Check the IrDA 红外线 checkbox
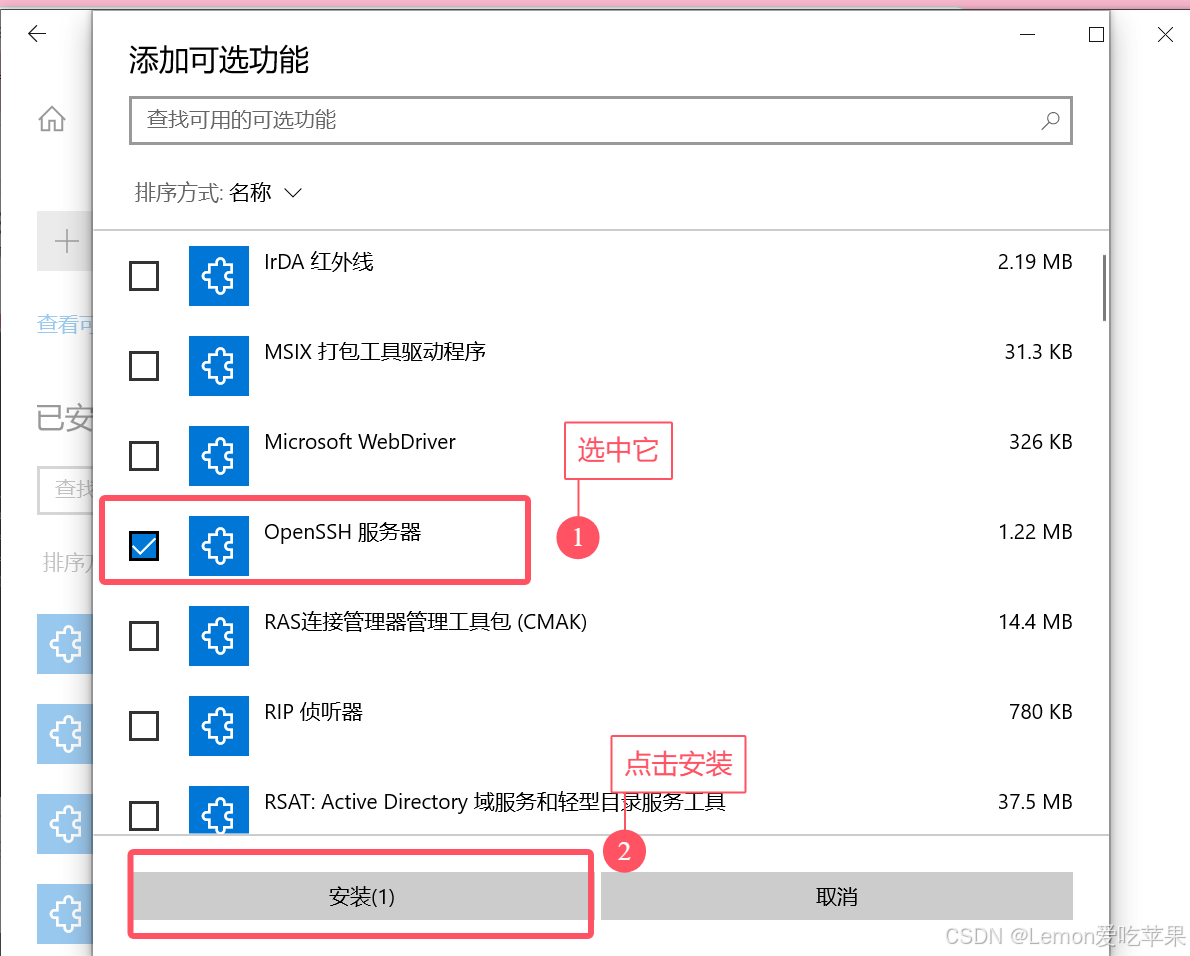This screenshot has width=1190, height=956. [x=144, y=276]
